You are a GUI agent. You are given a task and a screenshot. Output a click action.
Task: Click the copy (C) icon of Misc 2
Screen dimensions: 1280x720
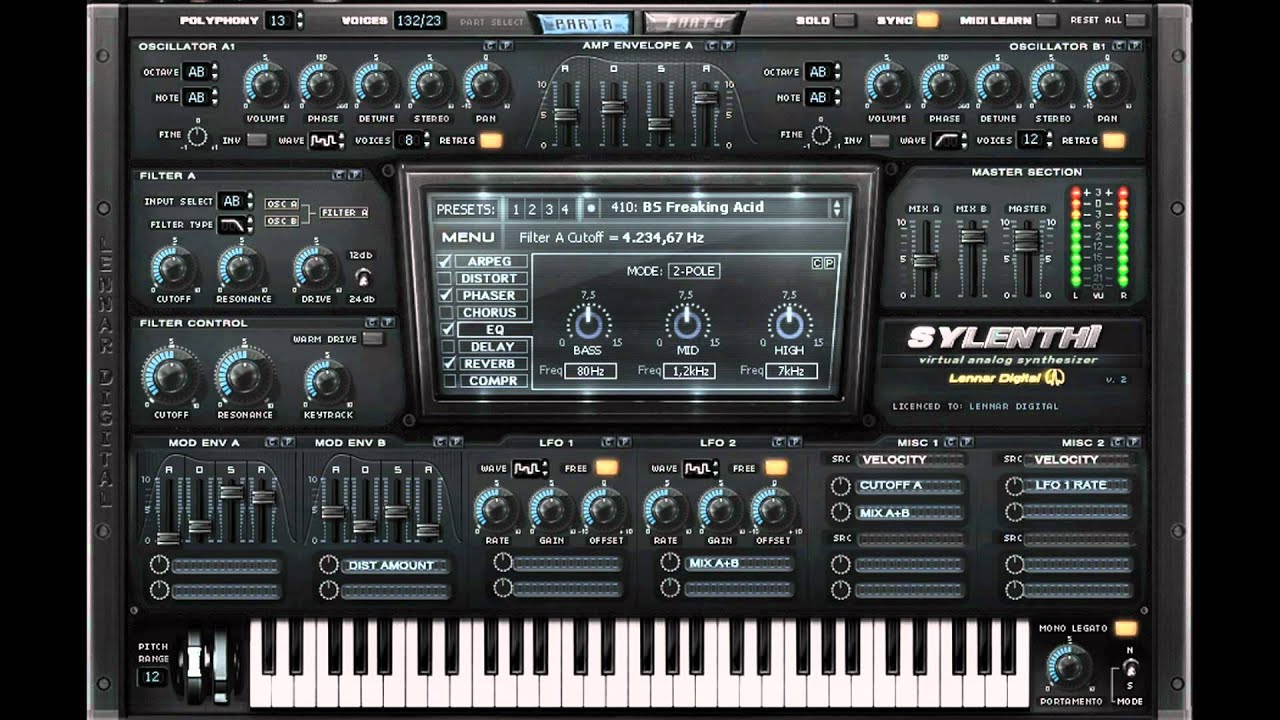(1118, 442)
